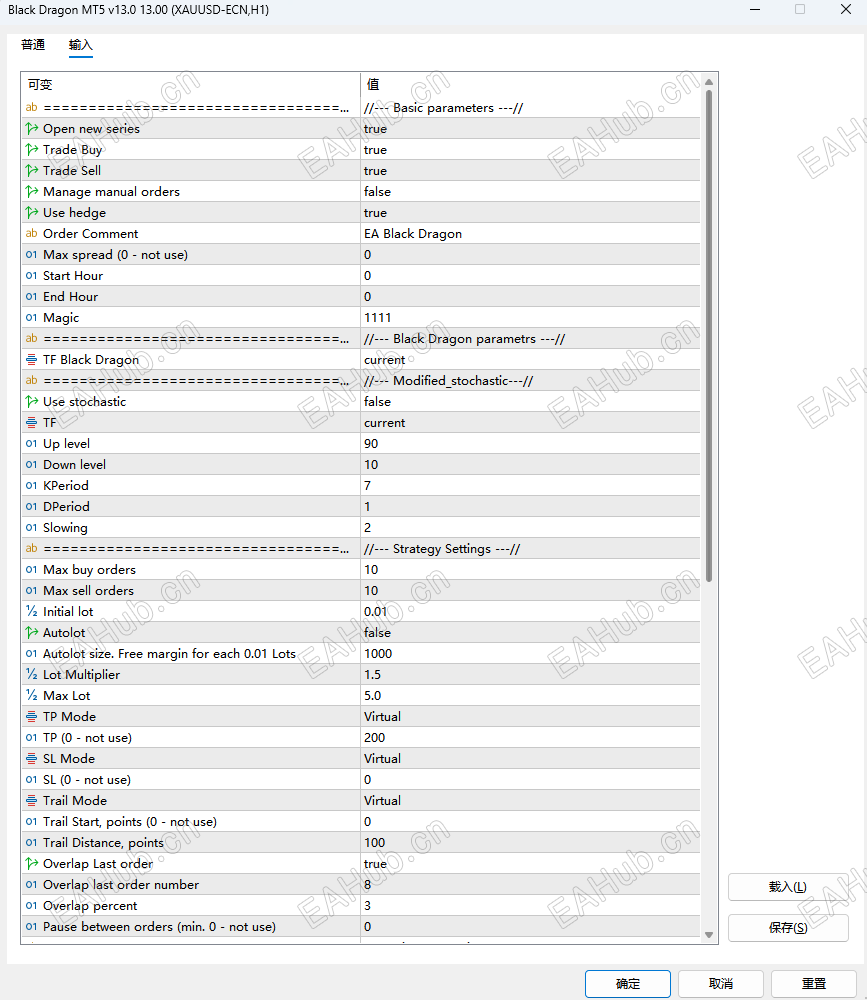Select the Max buy orders row label
Viewport: 867px width, 1000px height.
(89, 570)
